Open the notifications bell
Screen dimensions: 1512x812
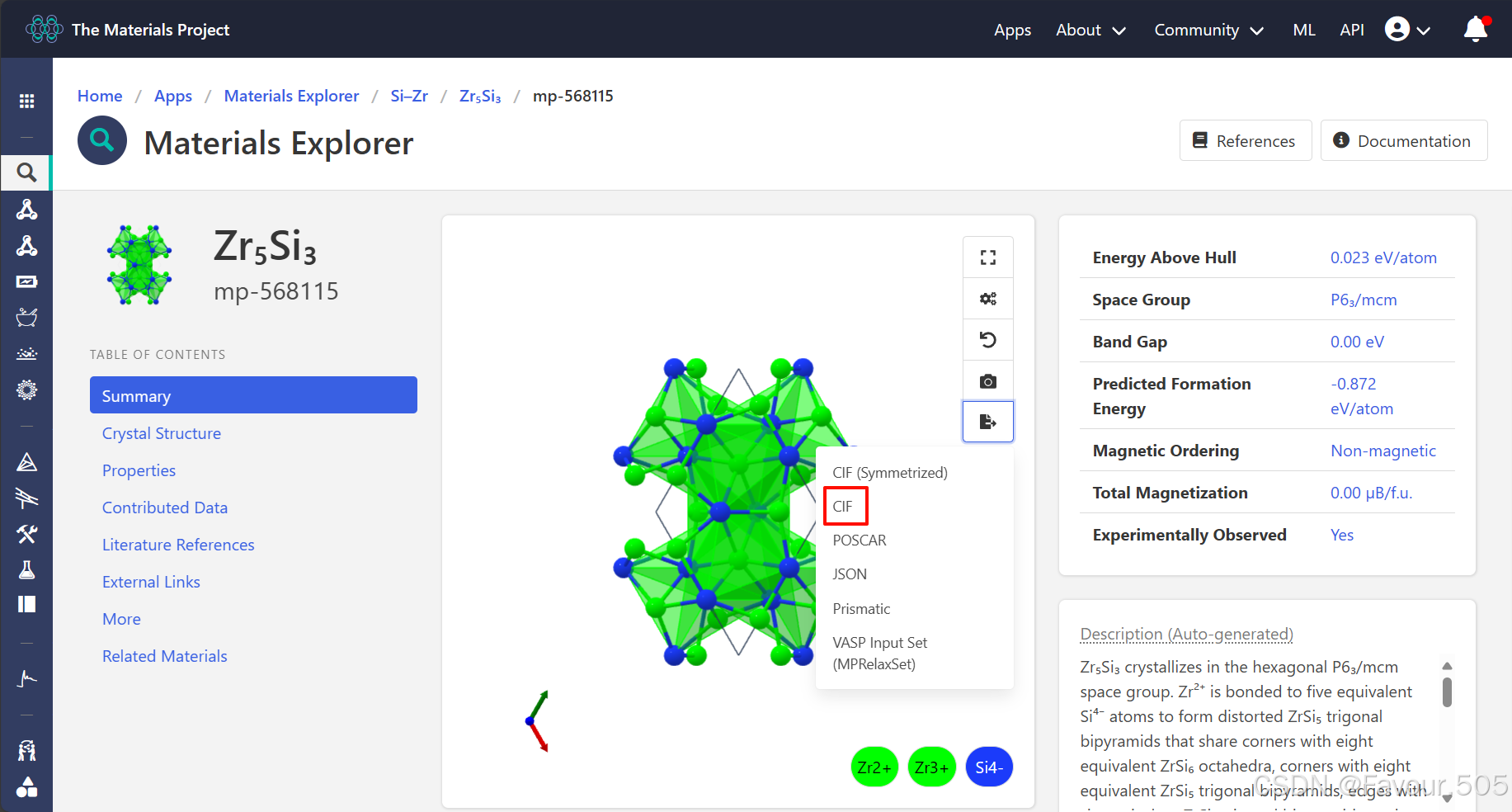pos(1475,30)
